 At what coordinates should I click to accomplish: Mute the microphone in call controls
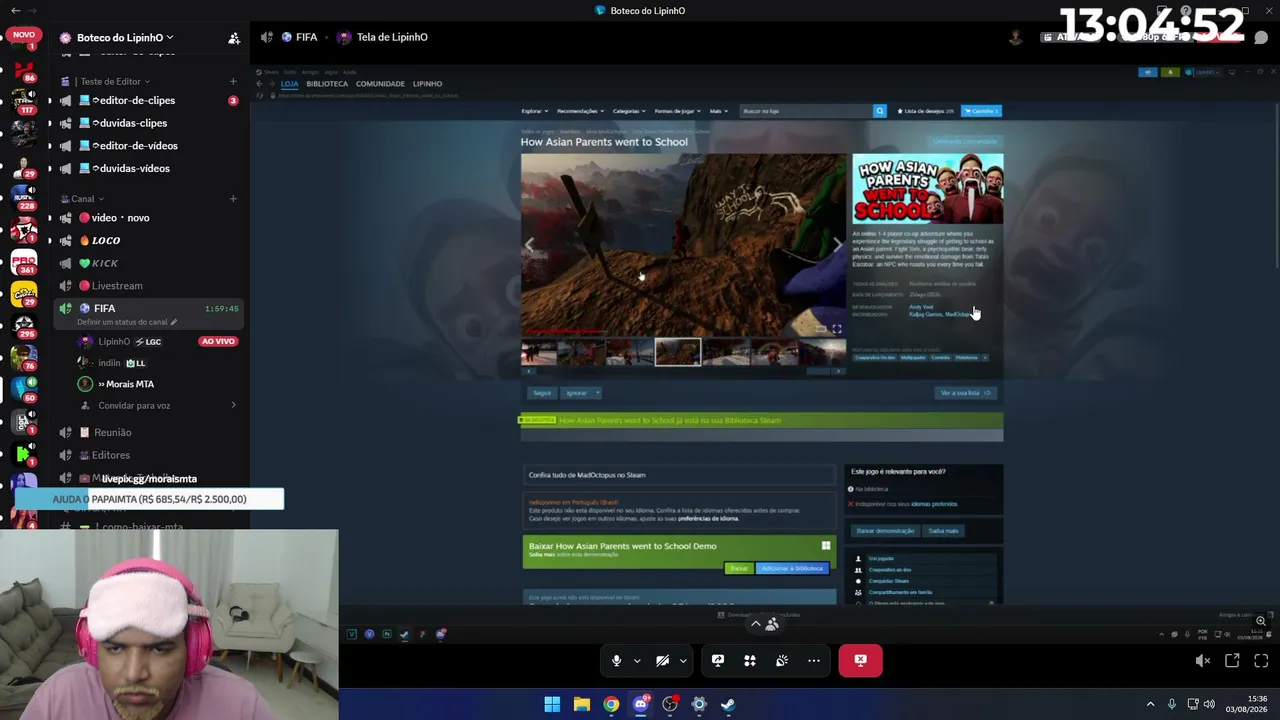click(x=616, y=660)
